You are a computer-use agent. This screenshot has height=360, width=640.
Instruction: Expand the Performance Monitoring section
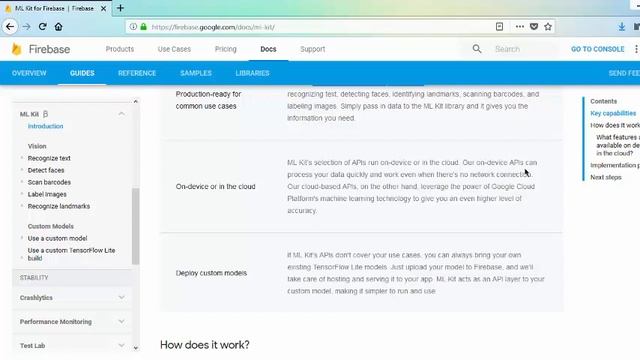(x=122, y=322)
